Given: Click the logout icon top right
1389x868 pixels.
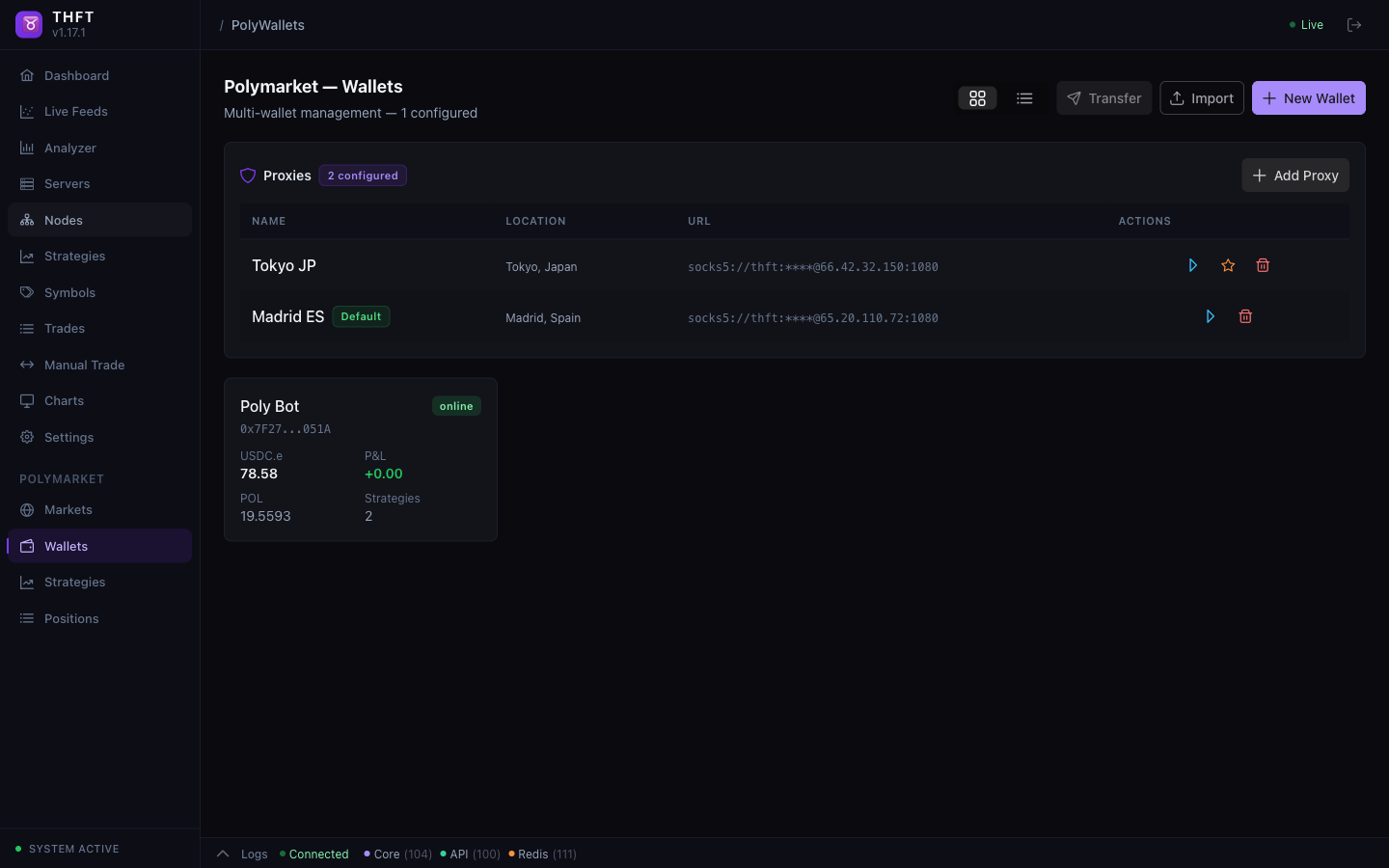Looking at the screenshot, I should point(1354,24).
